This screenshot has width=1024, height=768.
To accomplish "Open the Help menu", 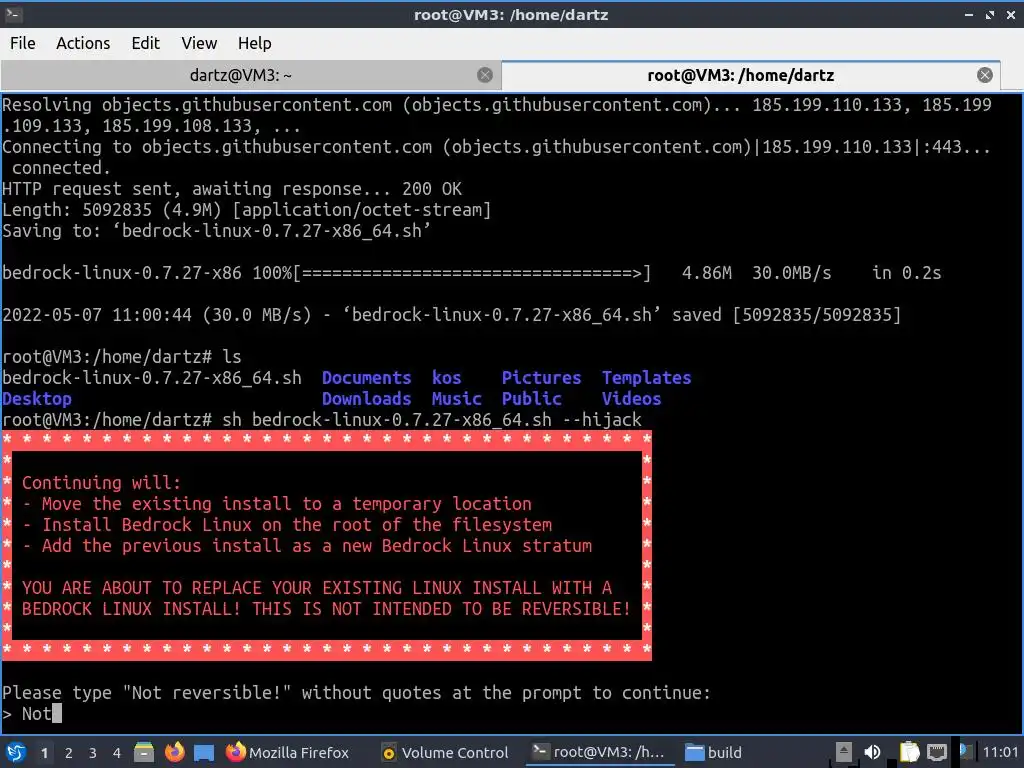I will [254, 43].
